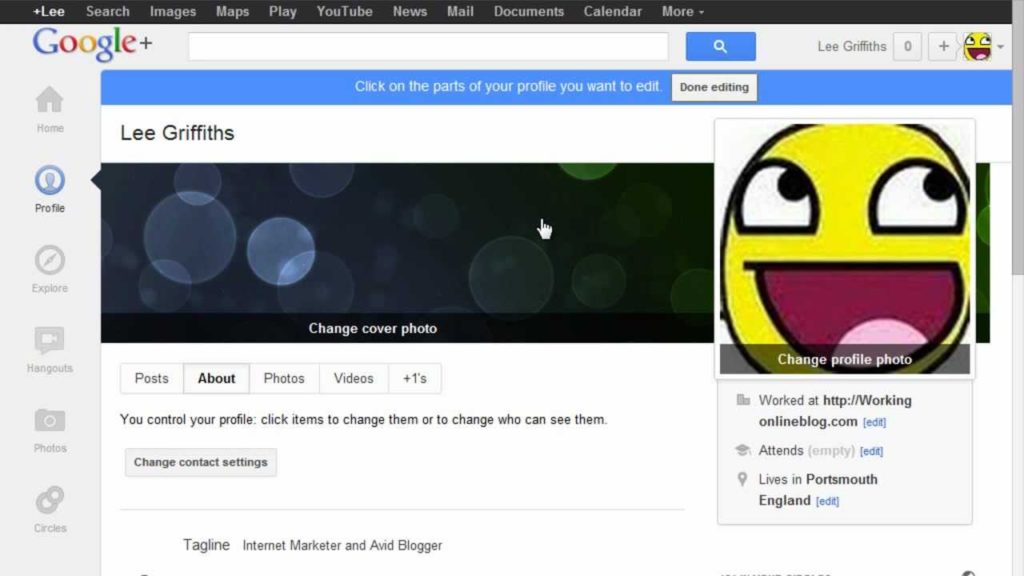This screenshot has height=576, width=1024.
Task: Click the workplace building icon
Action: tap(743, 400)
